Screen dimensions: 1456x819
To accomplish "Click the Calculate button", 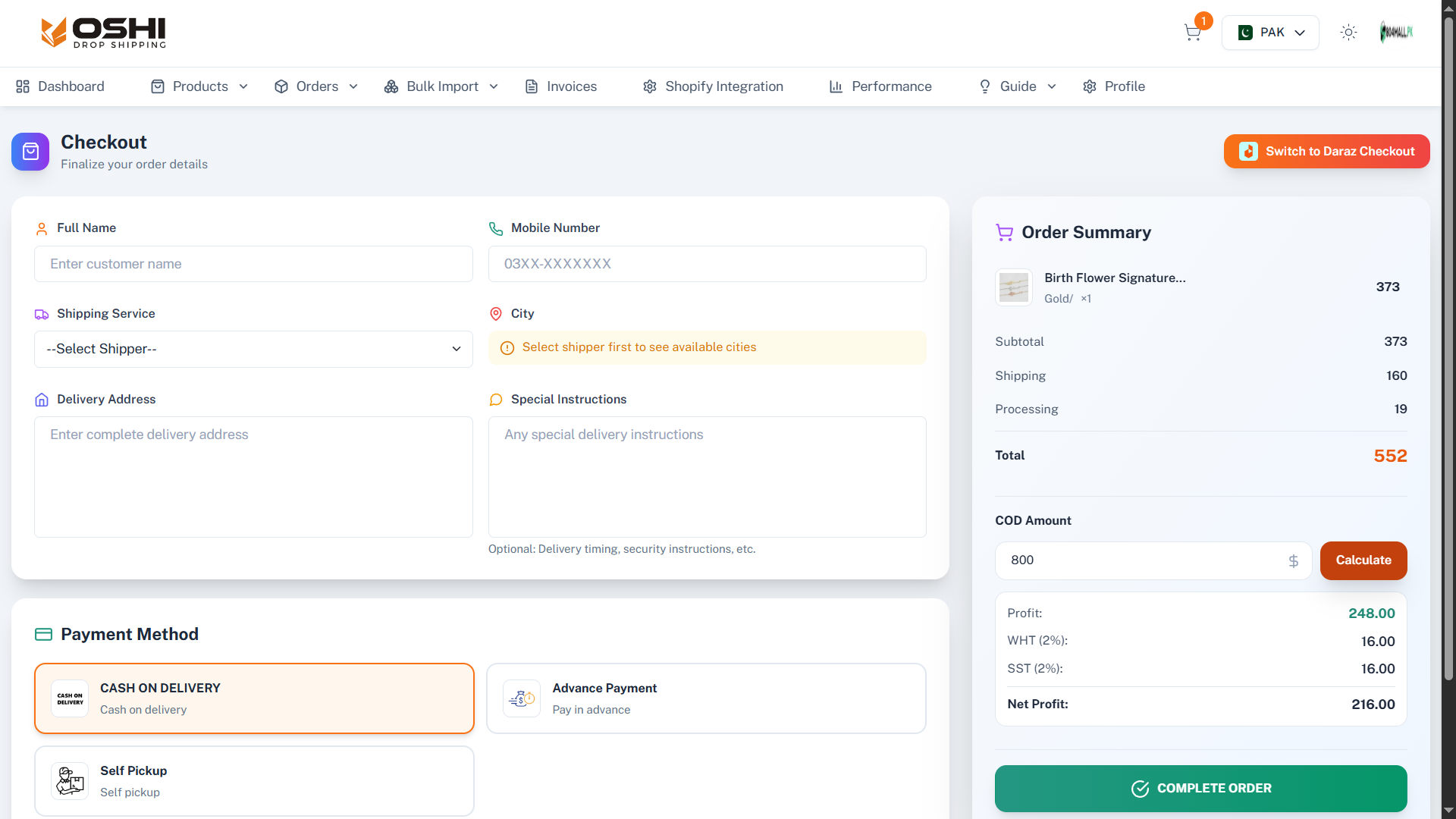I will pyautogui.click(x=1363, y=560).
